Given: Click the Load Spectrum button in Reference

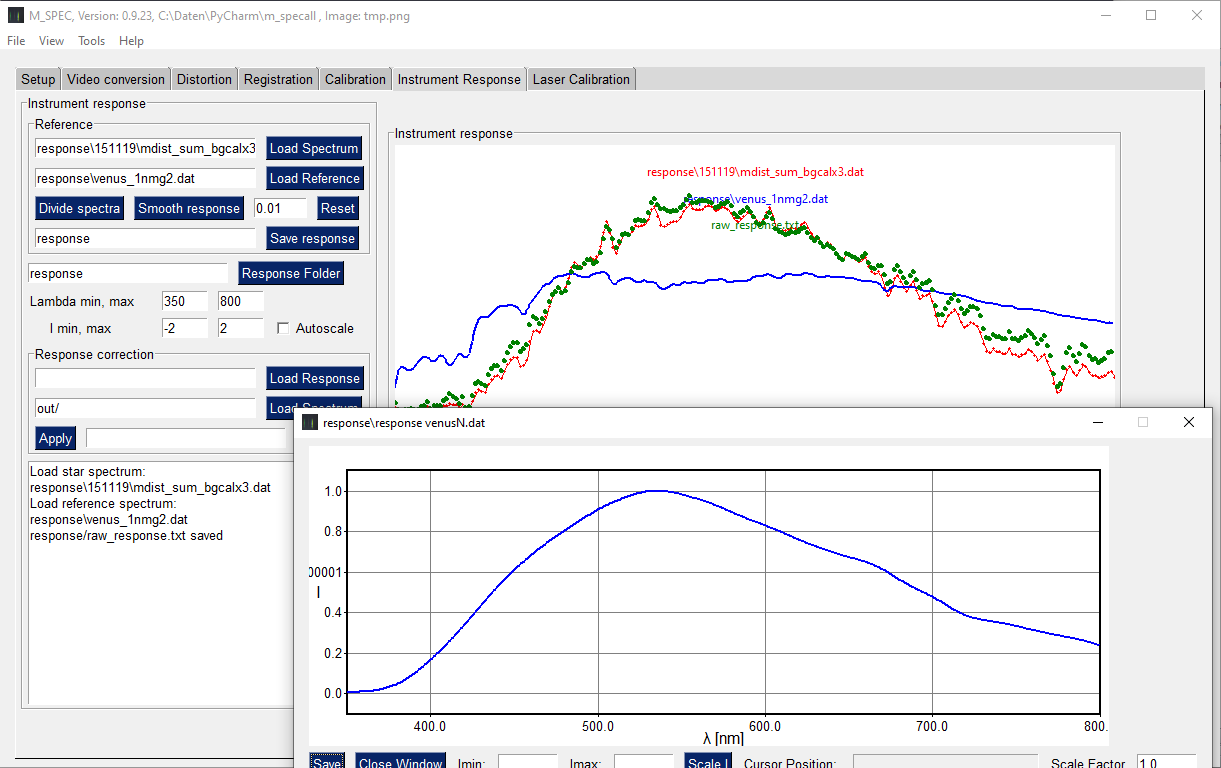Looking at the screenshot, I should click(314, 148).
